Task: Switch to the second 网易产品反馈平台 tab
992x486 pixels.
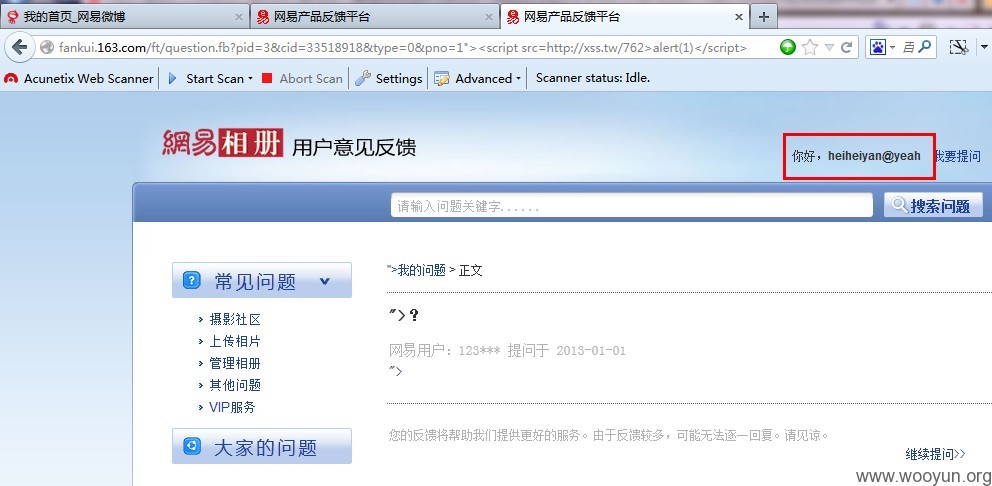Action: pos(375,17)
